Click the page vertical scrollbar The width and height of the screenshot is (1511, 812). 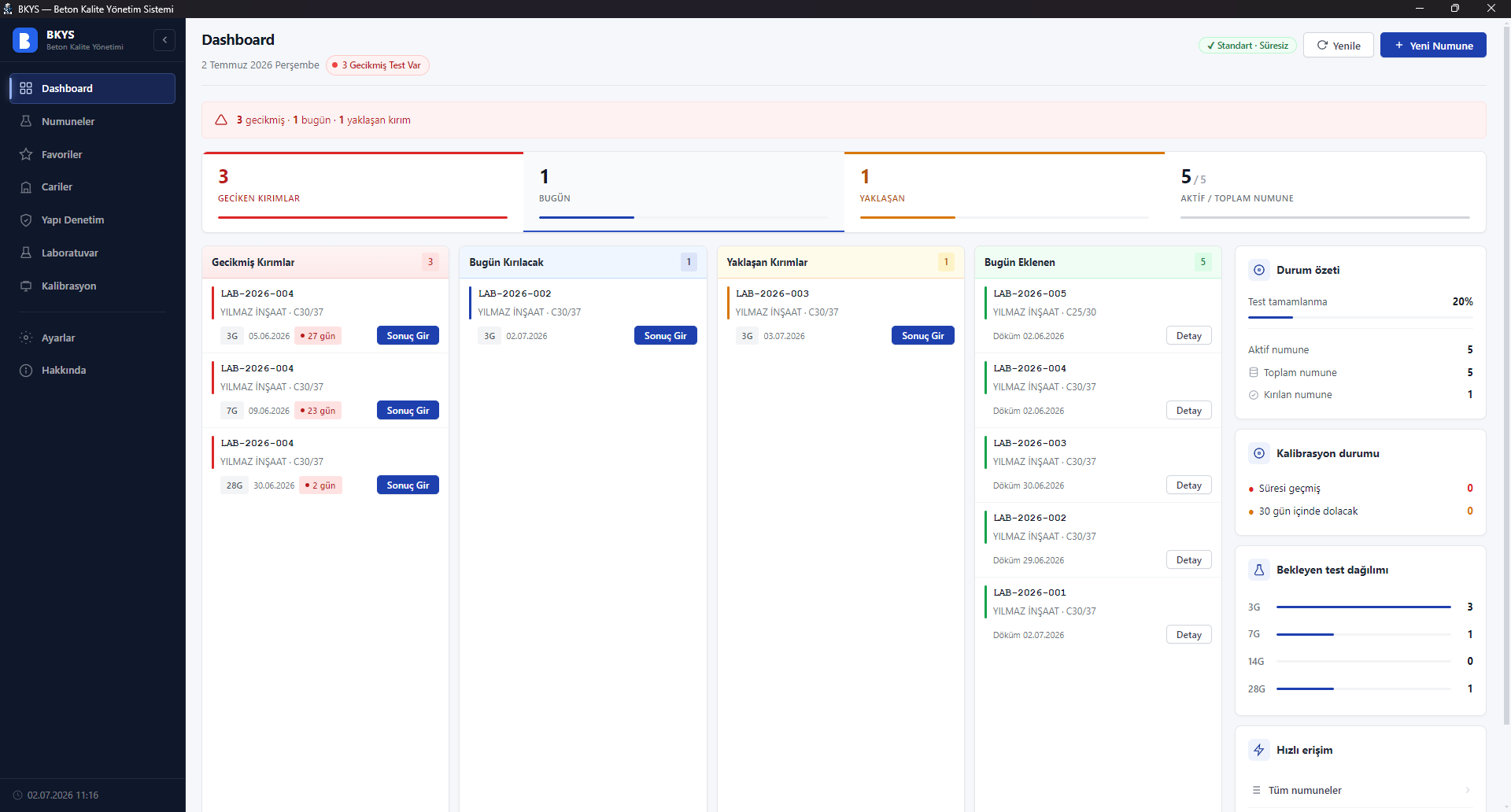click(x=1506, y=378)
